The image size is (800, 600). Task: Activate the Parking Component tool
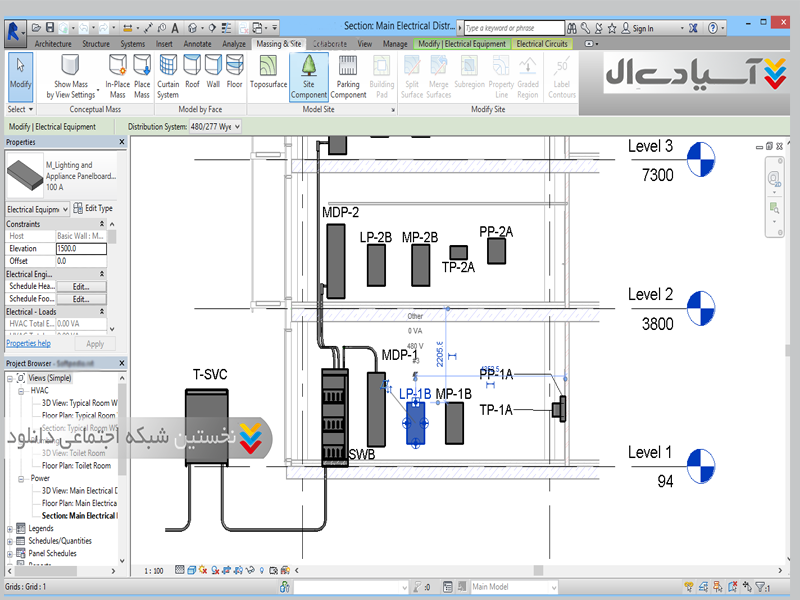click(x=348, y=75)
